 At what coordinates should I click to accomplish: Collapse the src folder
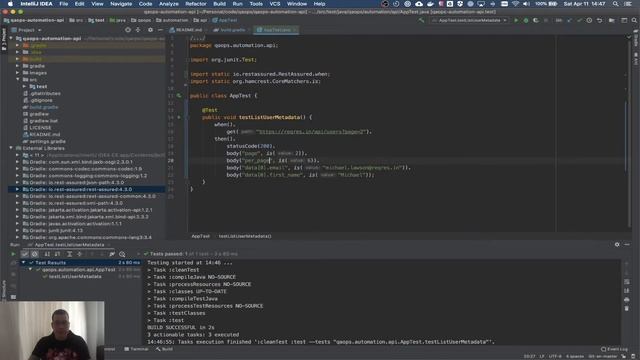(x=18, y=80)
